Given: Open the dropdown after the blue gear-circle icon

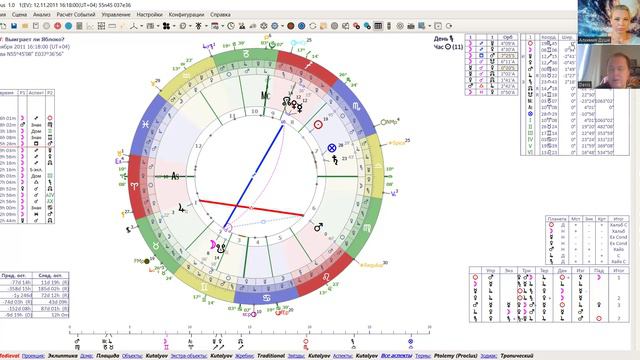Looking at the screenshot, I should coord(282,26).
